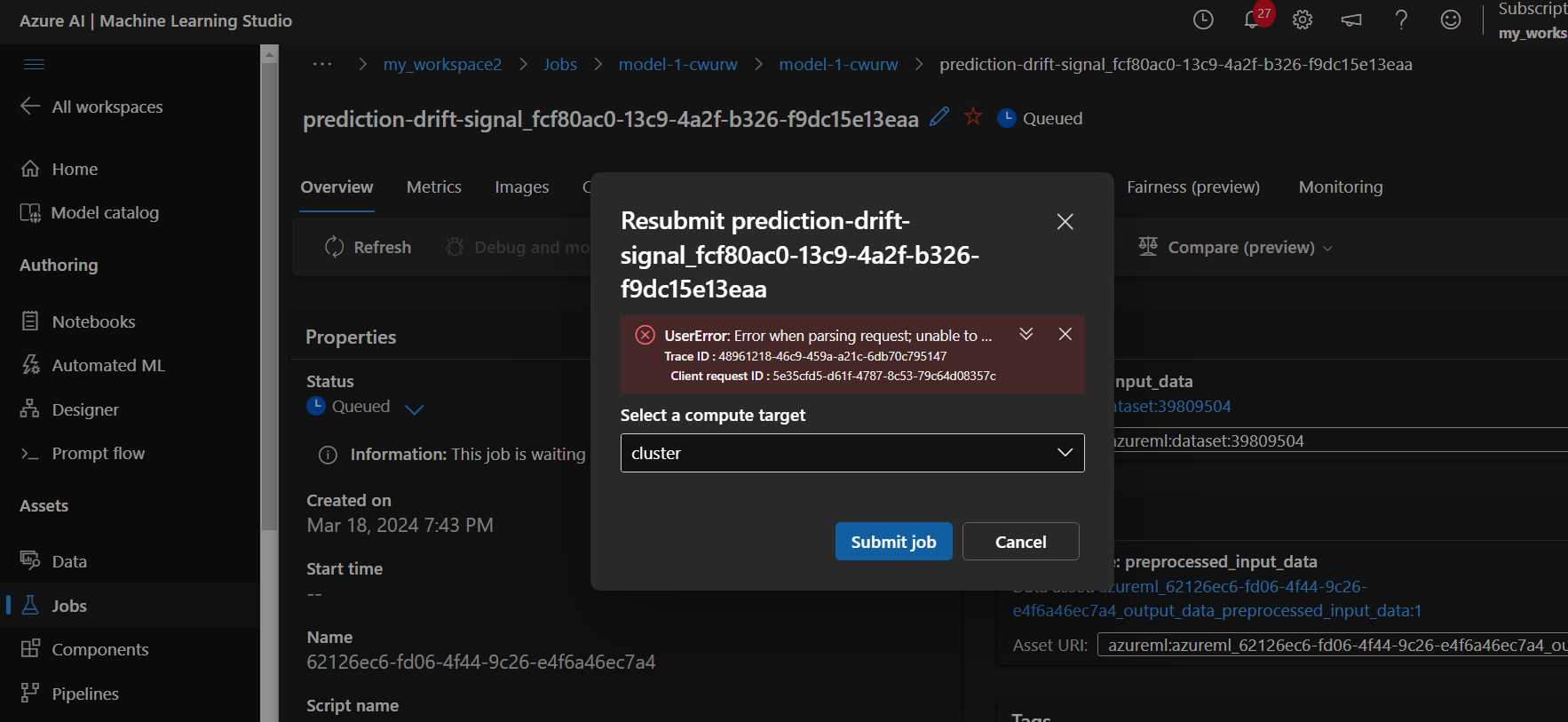
Task: Open the compute target cluster dropdown
Action: pos(852,453)
